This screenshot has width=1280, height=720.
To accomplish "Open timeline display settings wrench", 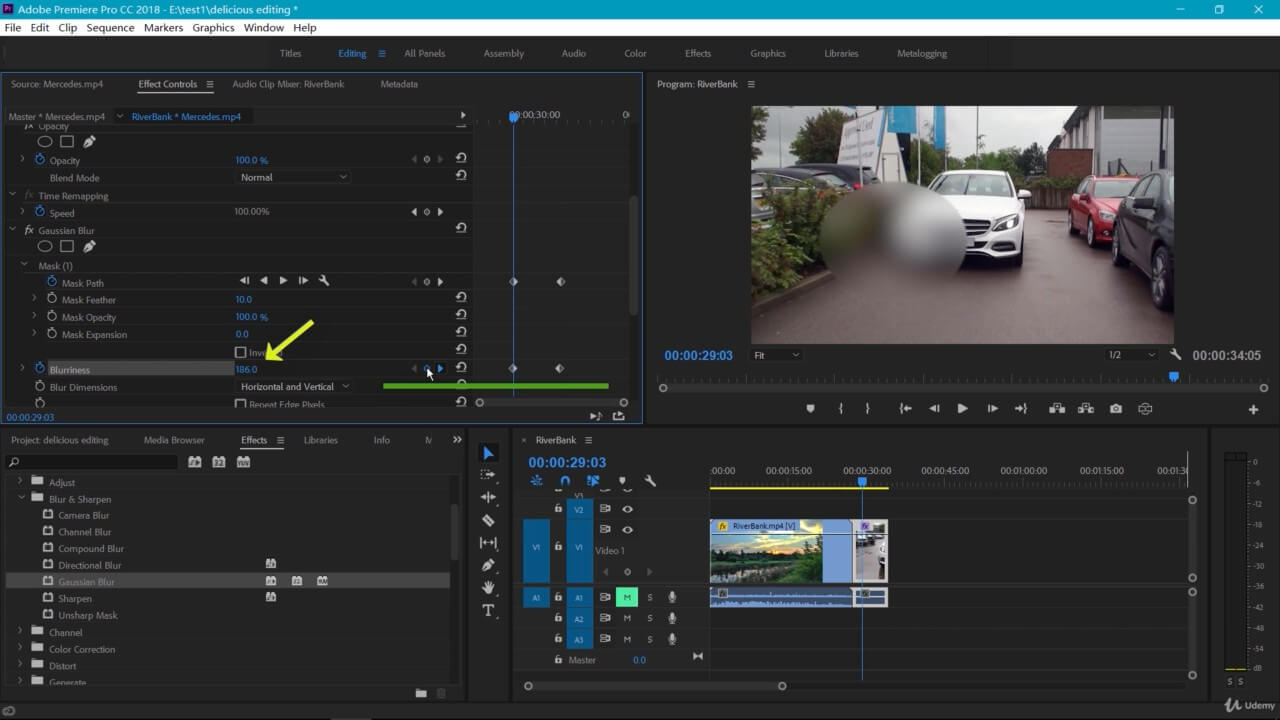I will click(x=650, y=481).
